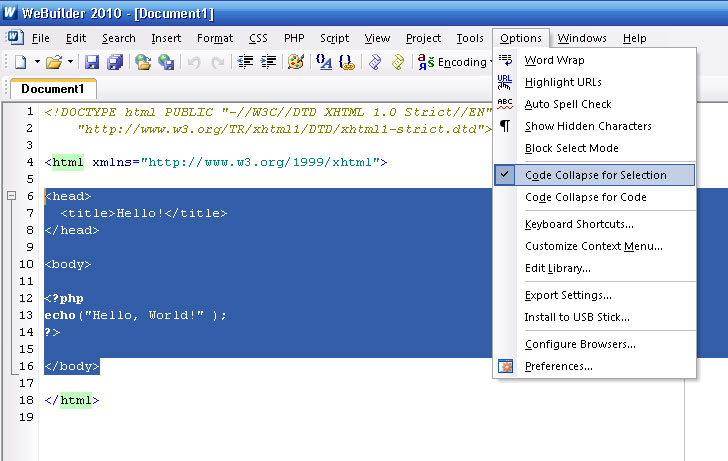Open the Help menu
This screenshot has height=461, width=728.
pos(634,38)
